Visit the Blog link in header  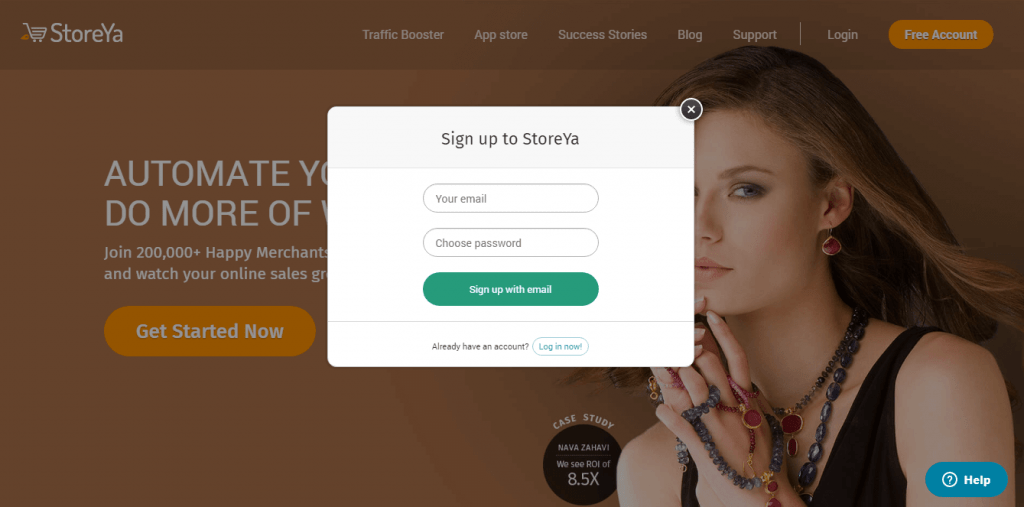click(x=690, y=35)
